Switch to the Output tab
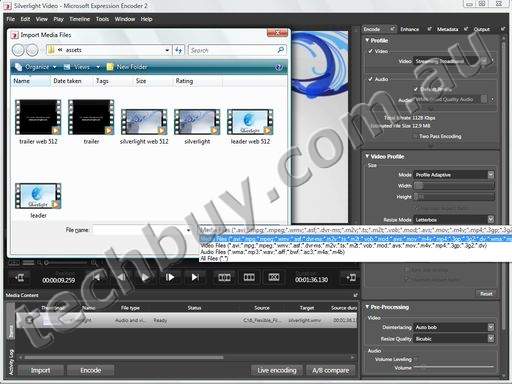512x384 pixels. click(x=482, y=29)
